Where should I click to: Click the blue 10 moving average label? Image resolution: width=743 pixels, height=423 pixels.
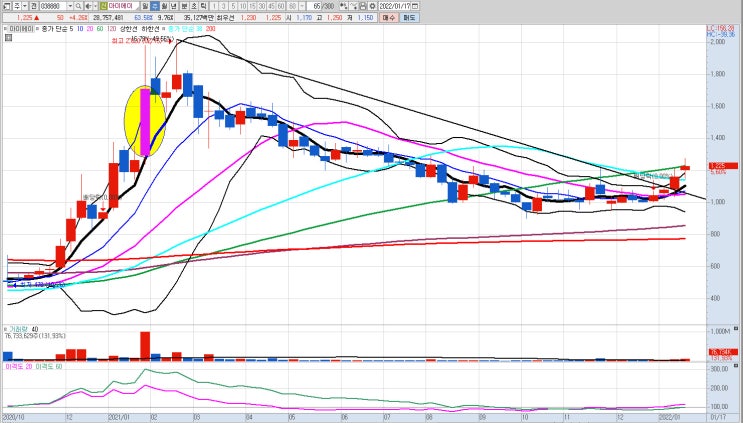pyautogui.click(x=80, y=28)
